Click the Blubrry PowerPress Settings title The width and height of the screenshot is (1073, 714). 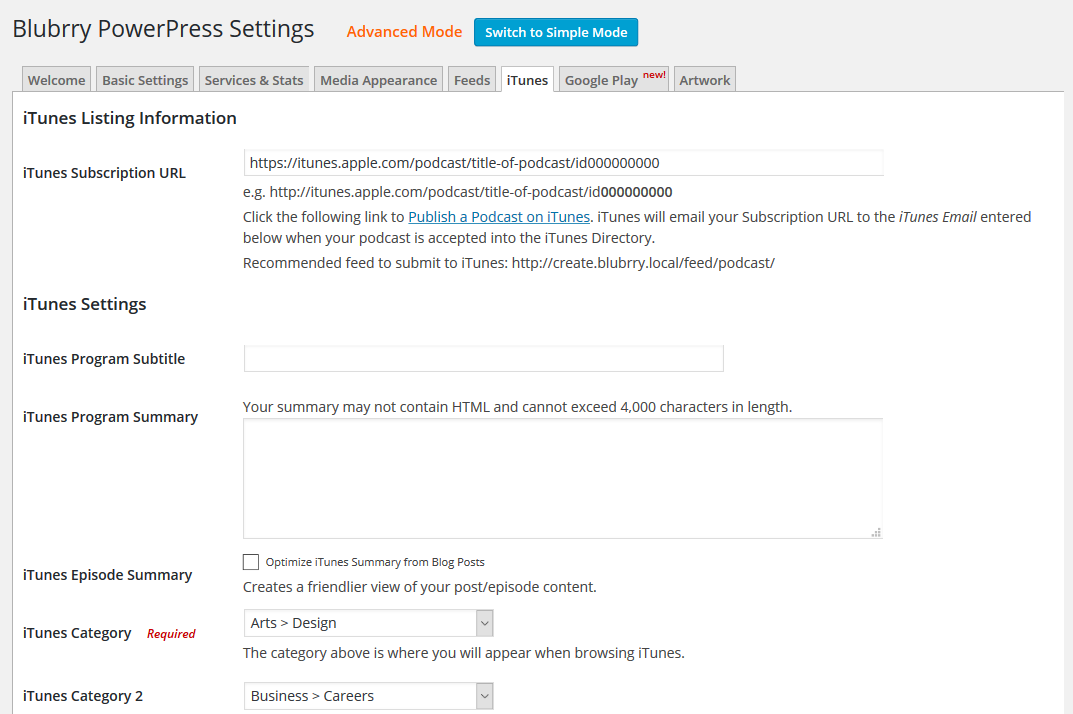[163, 29]
